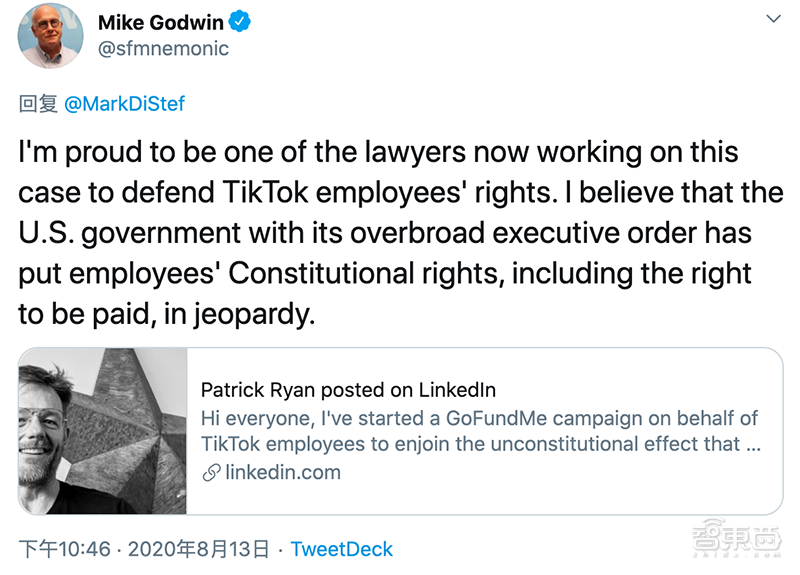Click the GoFundMe campaign card description
This screenshot has height=575, width=800.
click(x=480, y=430)
